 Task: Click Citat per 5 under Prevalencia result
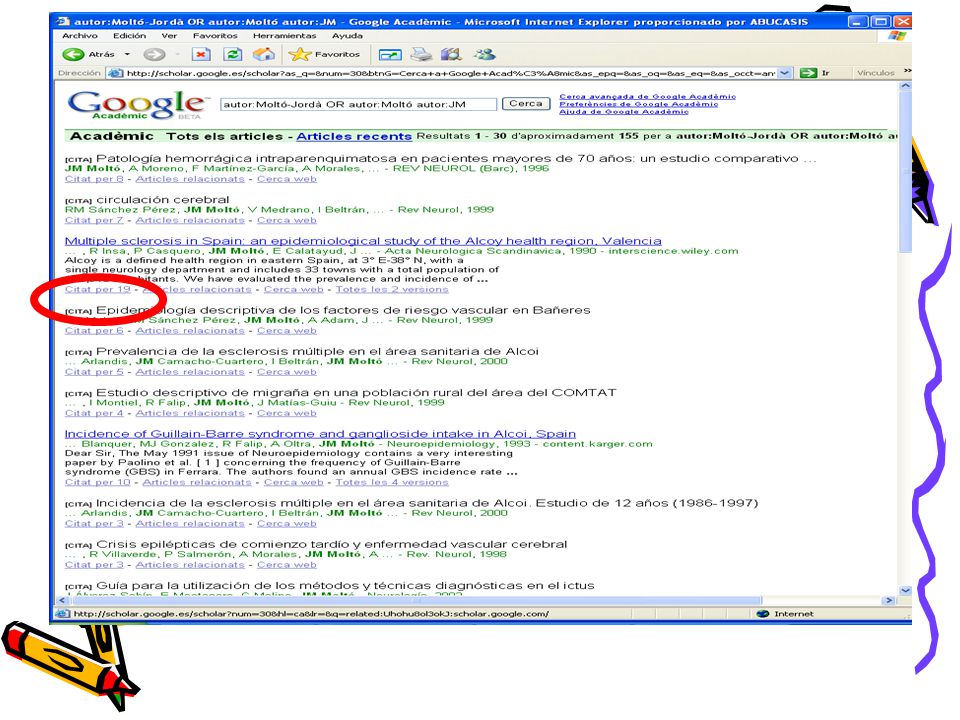(94, 372)
